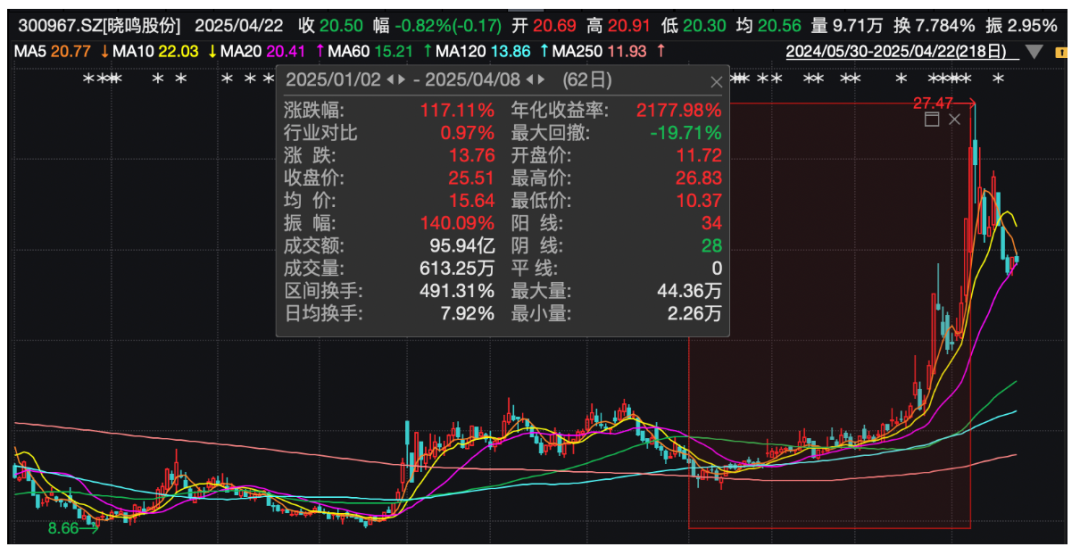Open the chart date range dropdown triangle
The width and height of the screenshot is (1080, 555).
1033,52
